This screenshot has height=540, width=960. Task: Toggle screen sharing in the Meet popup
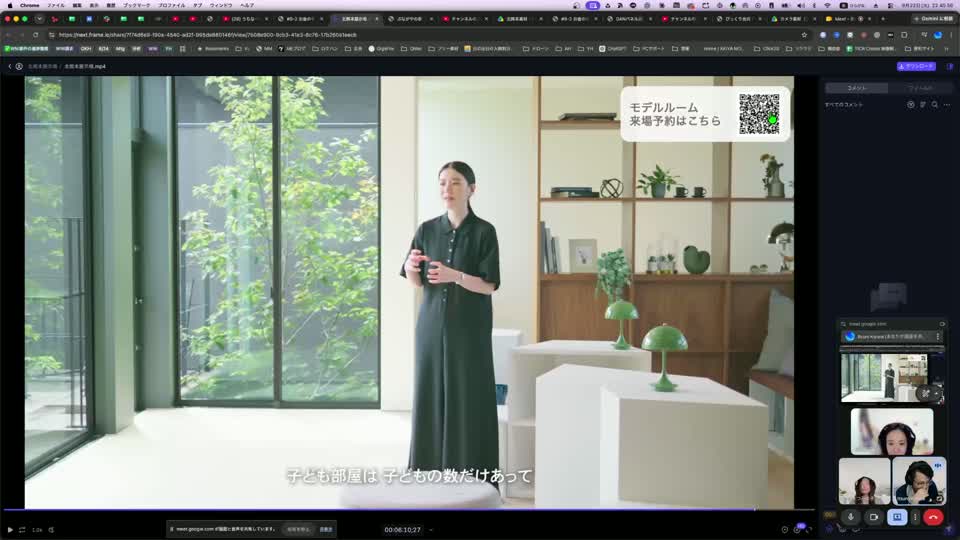(x=897, y=517)
